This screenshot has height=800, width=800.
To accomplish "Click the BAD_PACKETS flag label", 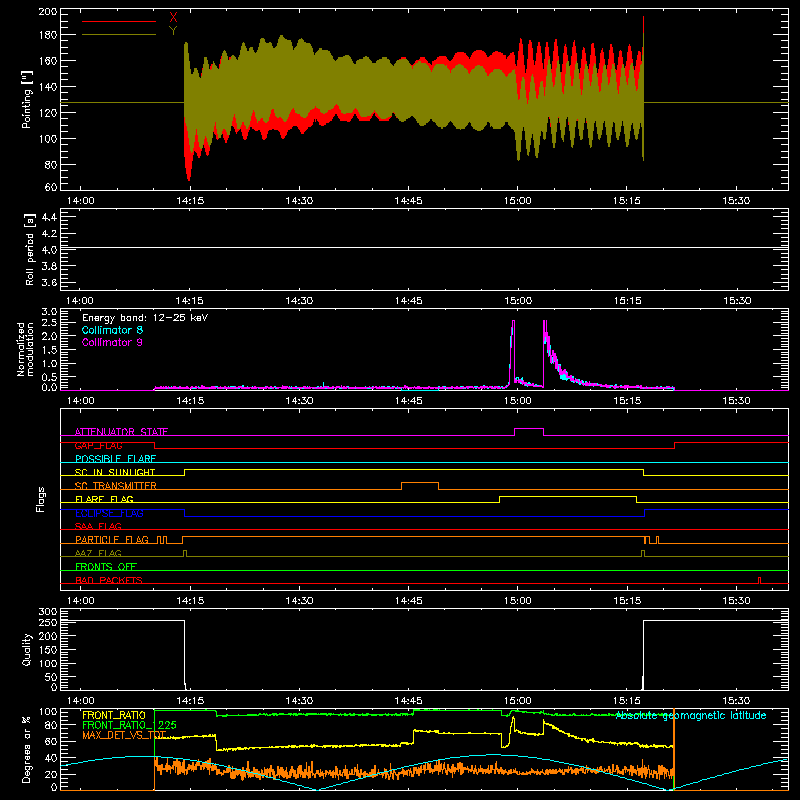I will click(x=109, y=580).
